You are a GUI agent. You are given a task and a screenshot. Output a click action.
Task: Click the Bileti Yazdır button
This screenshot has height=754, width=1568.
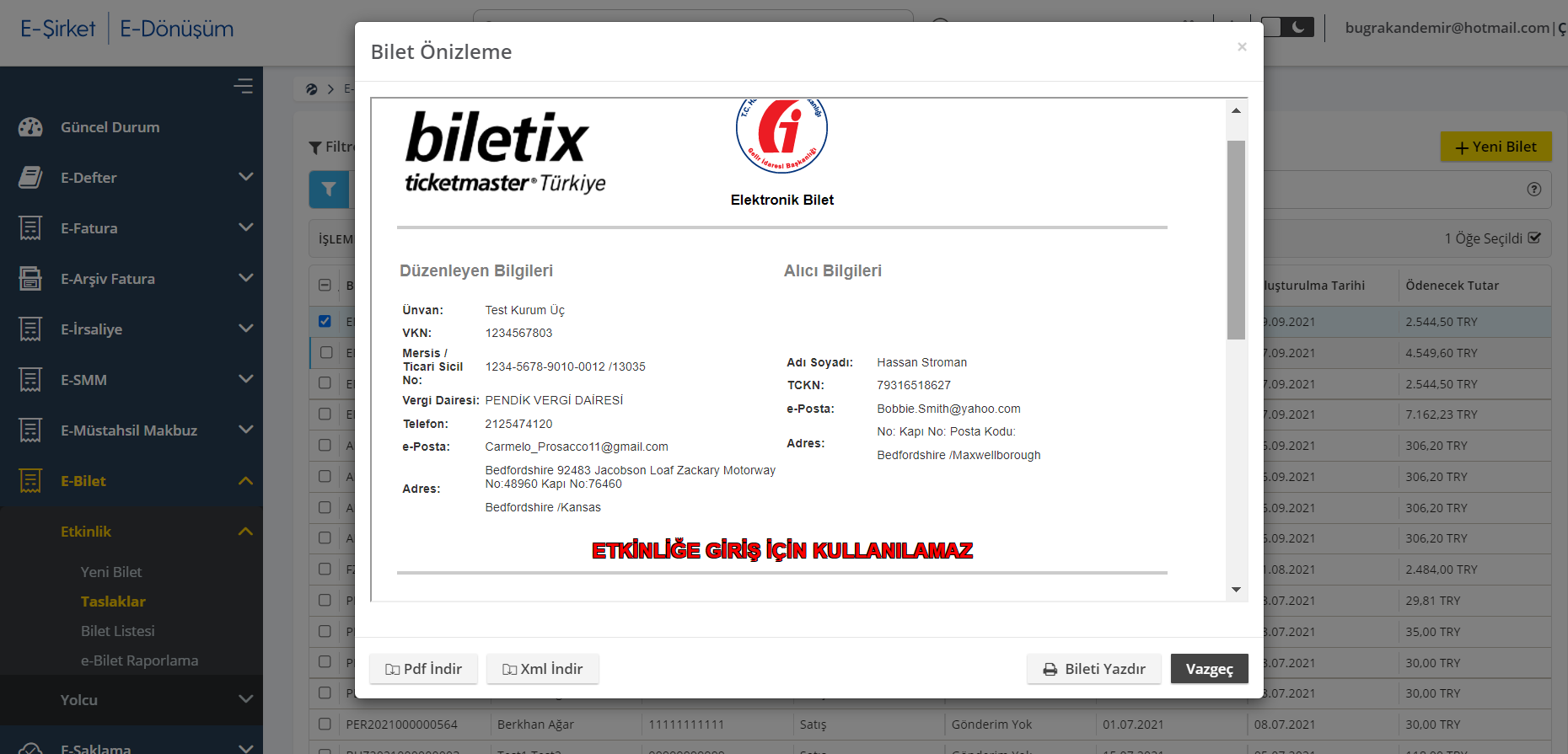pyautogui.click(x=1094, y=669)
